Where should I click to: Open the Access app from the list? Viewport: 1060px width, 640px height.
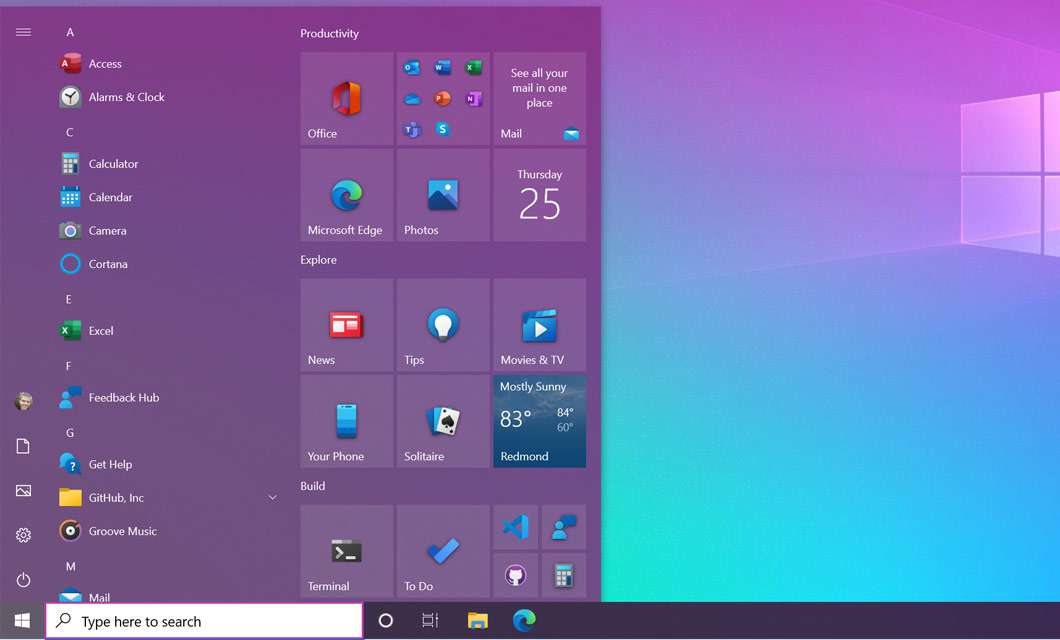(169, 64)
